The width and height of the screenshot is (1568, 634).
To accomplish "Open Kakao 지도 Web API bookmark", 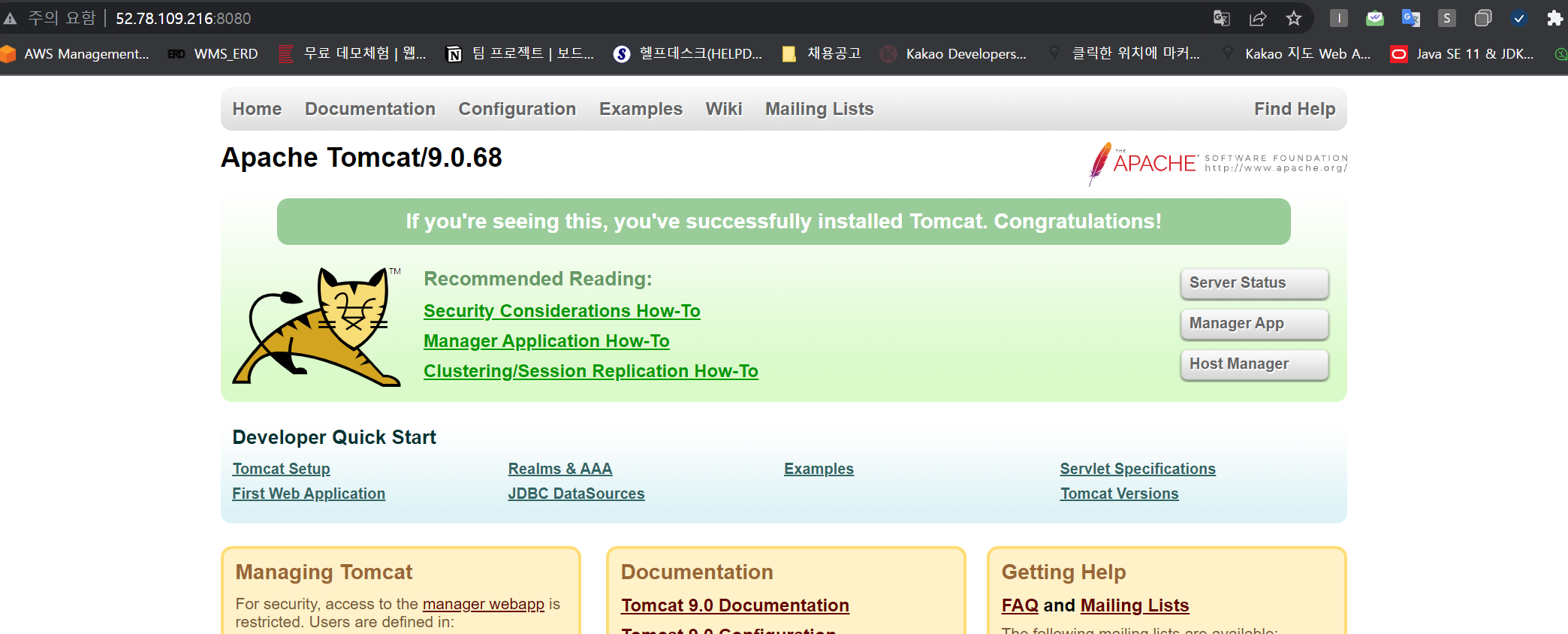I will 1295,54.
